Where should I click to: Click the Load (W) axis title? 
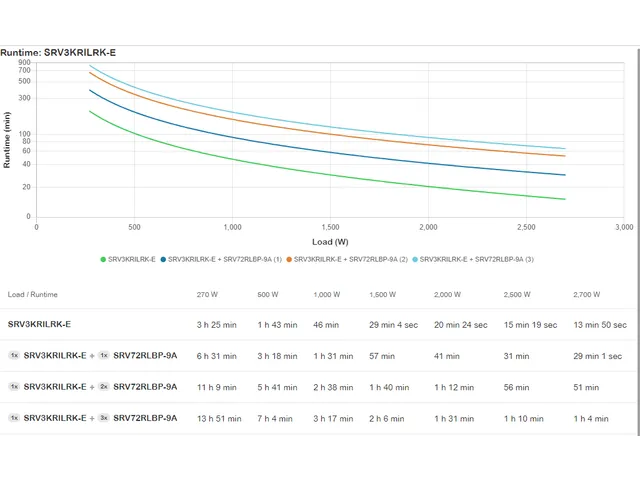pos(329,241)
